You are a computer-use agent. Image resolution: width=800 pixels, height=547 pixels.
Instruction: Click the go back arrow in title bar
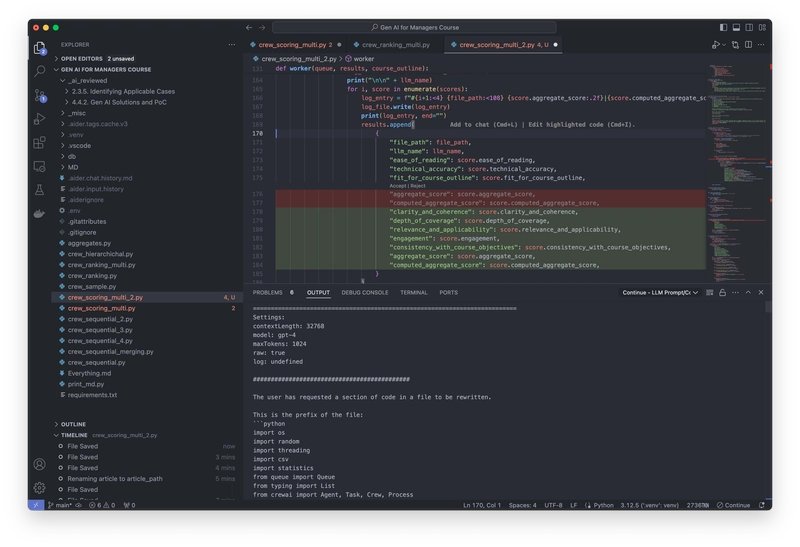tap(248, 28)
